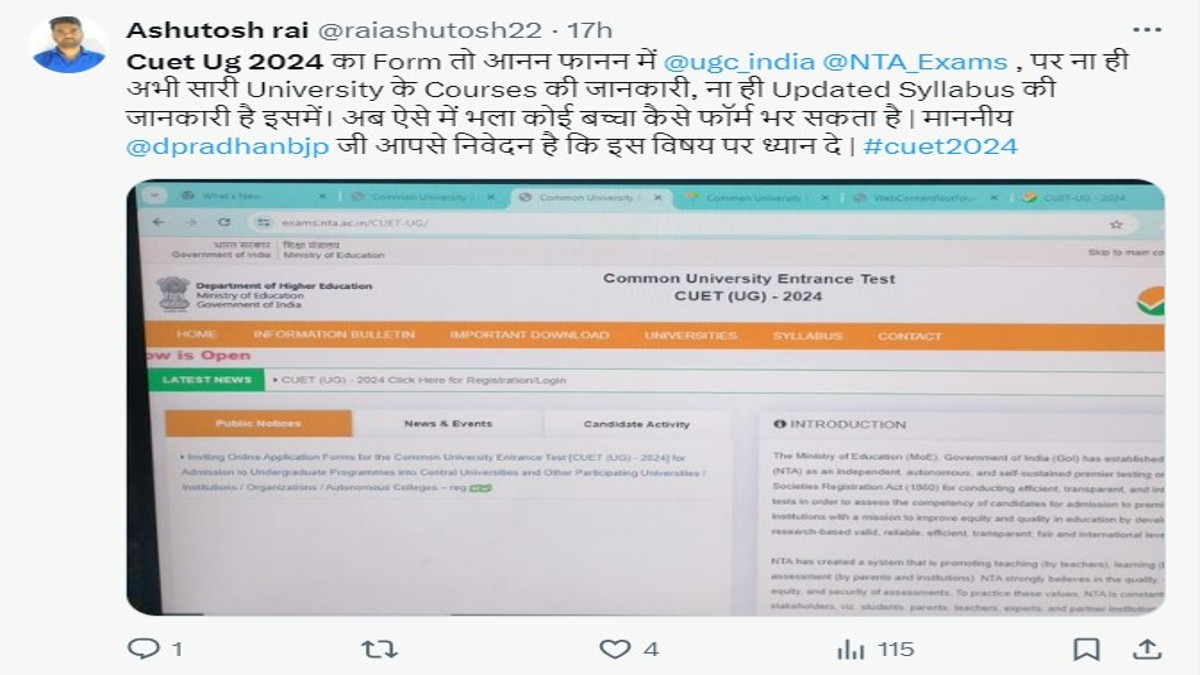View tweet analytics bar chart icon
Screen dimensions: 1200x675
click(x=851, y=649)
